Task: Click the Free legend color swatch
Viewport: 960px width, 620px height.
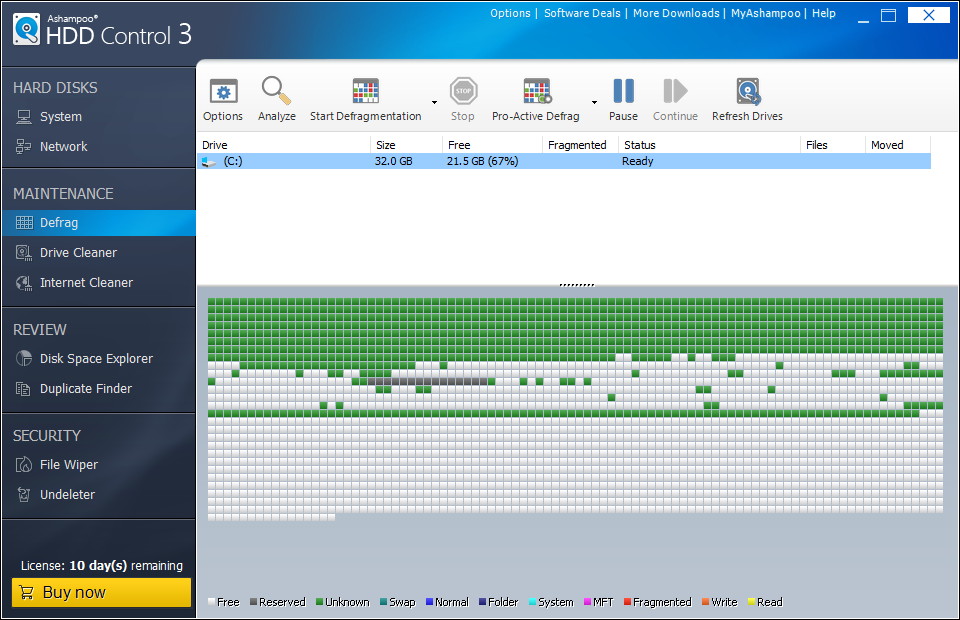Action: click(212, 602)
